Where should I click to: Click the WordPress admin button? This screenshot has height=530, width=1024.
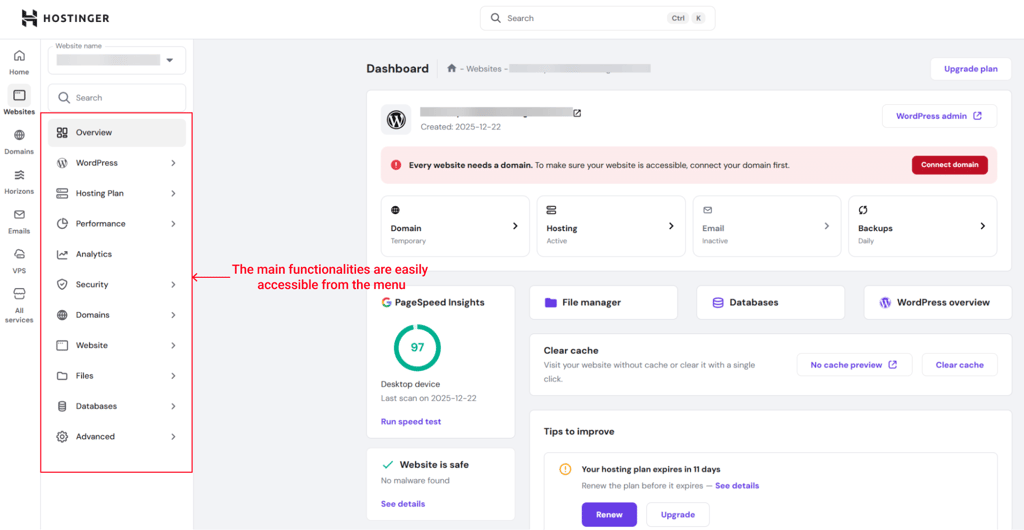tap(939, 116)
